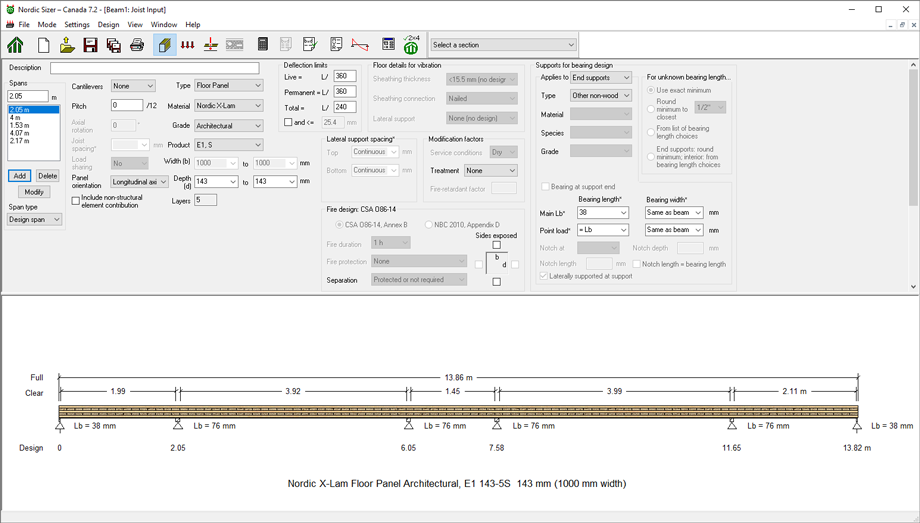Select the 1.53 m span in list
This screenshot has width=920, height=523.
click(33, 125)
